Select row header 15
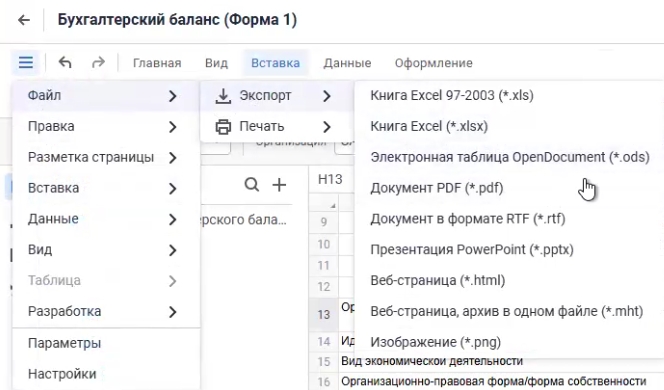This screenshot has height=390, width=664. tap(324, 362)
